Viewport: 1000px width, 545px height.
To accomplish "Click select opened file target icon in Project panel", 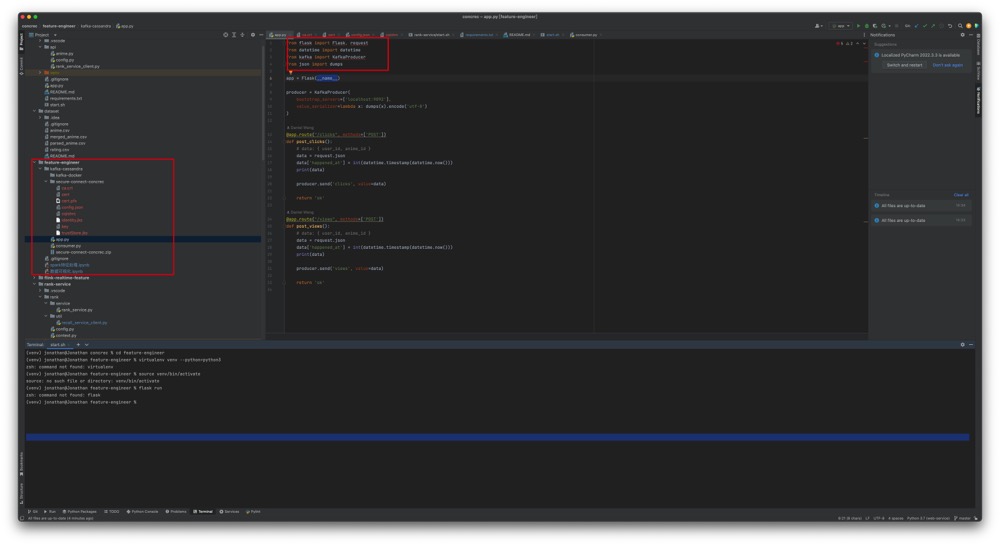I will [225, 35].
